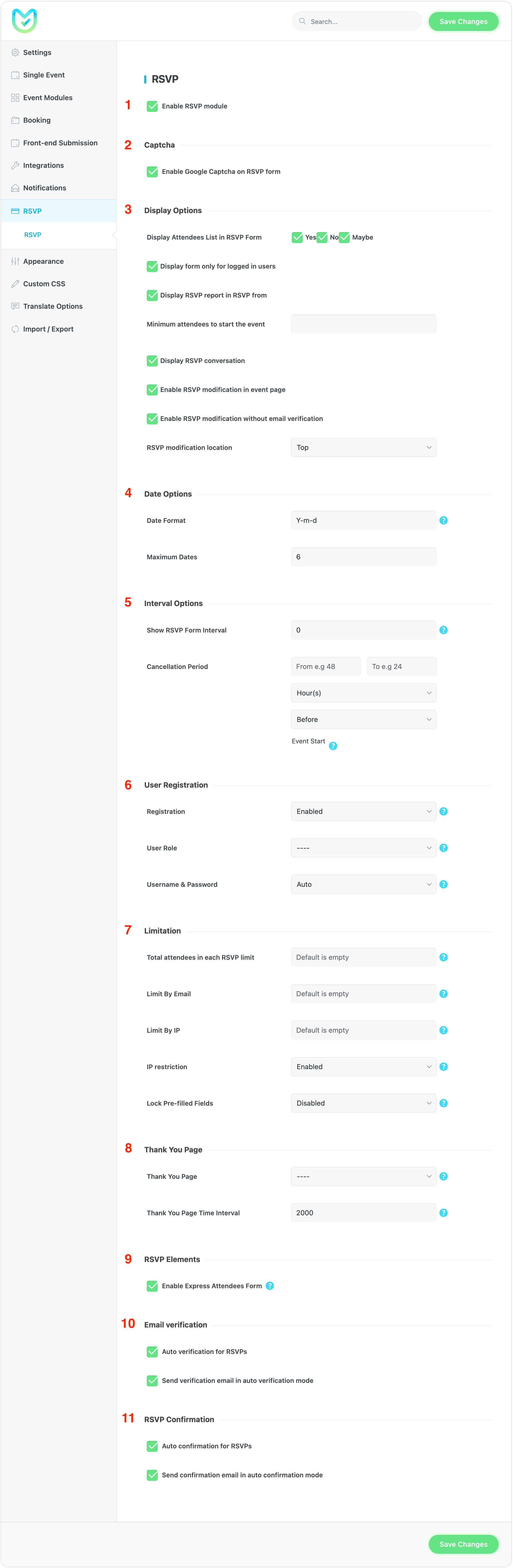Click help icon next to User Role
This screenshot has height=1568, width=513.
(x=443, y=848)
